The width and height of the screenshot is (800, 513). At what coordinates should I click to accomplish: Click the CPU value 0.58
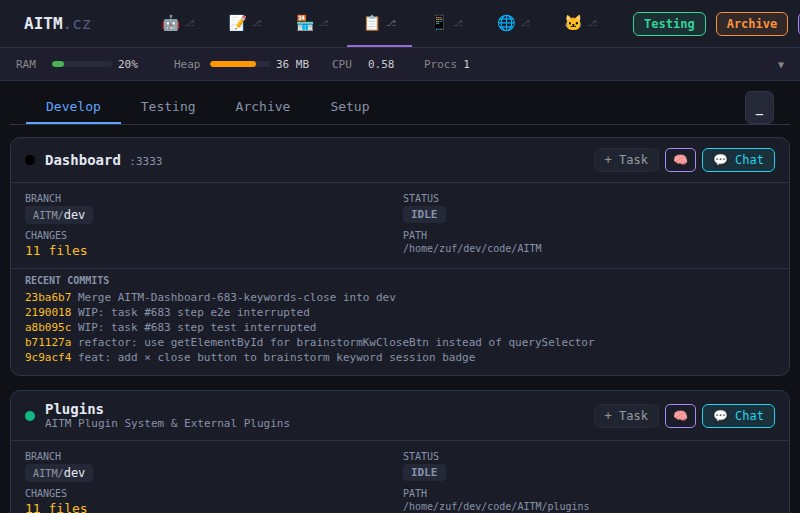point(381,64)
